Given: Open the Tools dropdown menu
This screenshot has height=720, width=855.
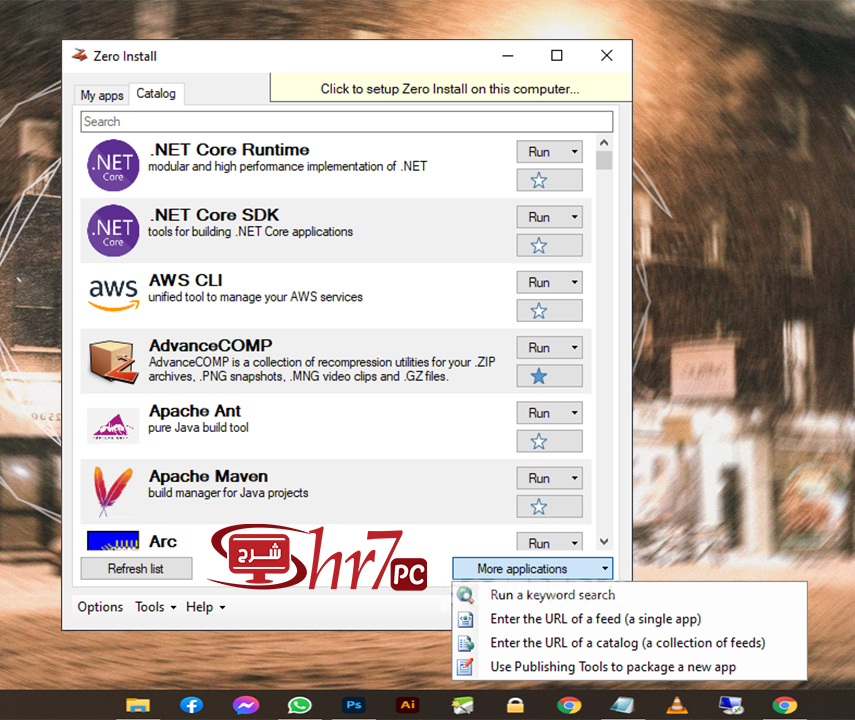Looking at the screenshot, I should (156, 607).
